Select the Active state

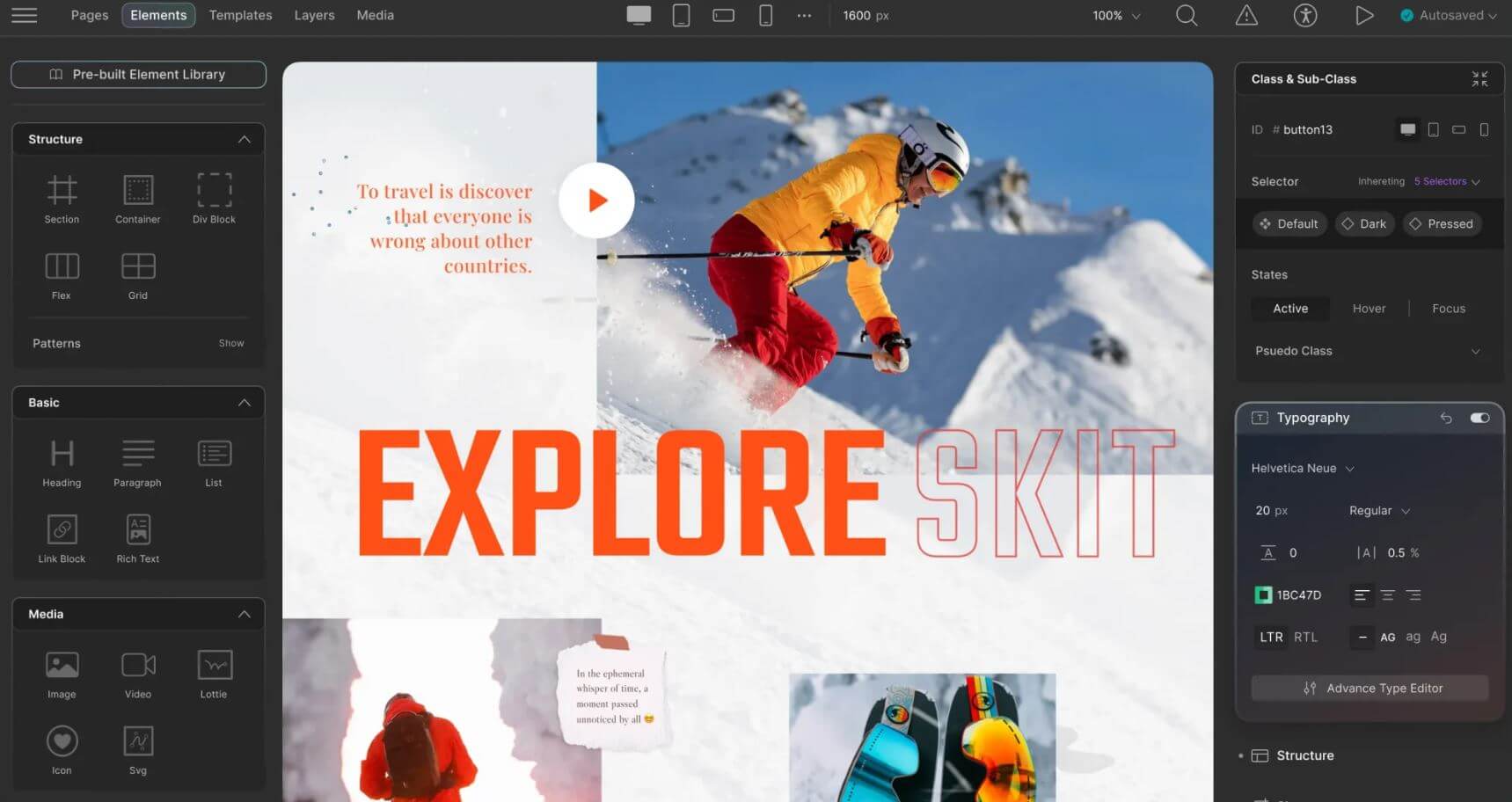point(1290,309)
